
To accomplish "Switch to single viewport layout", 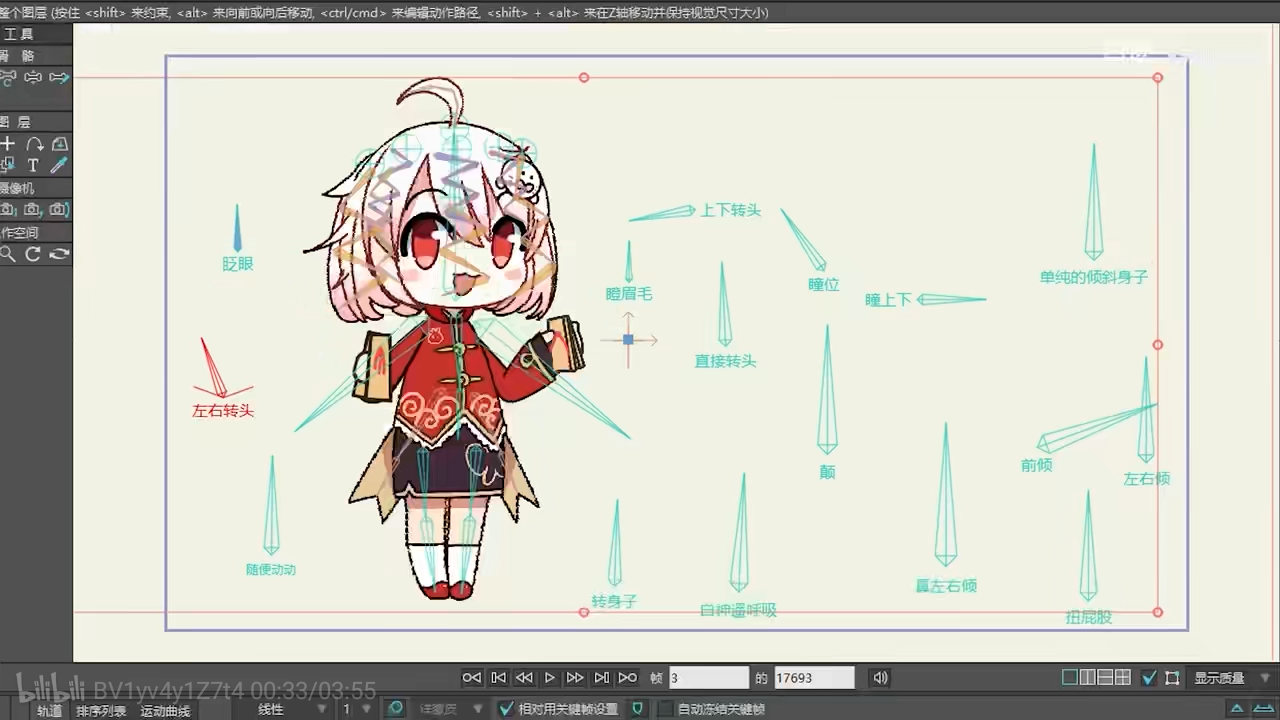I will coord(1070,678).
